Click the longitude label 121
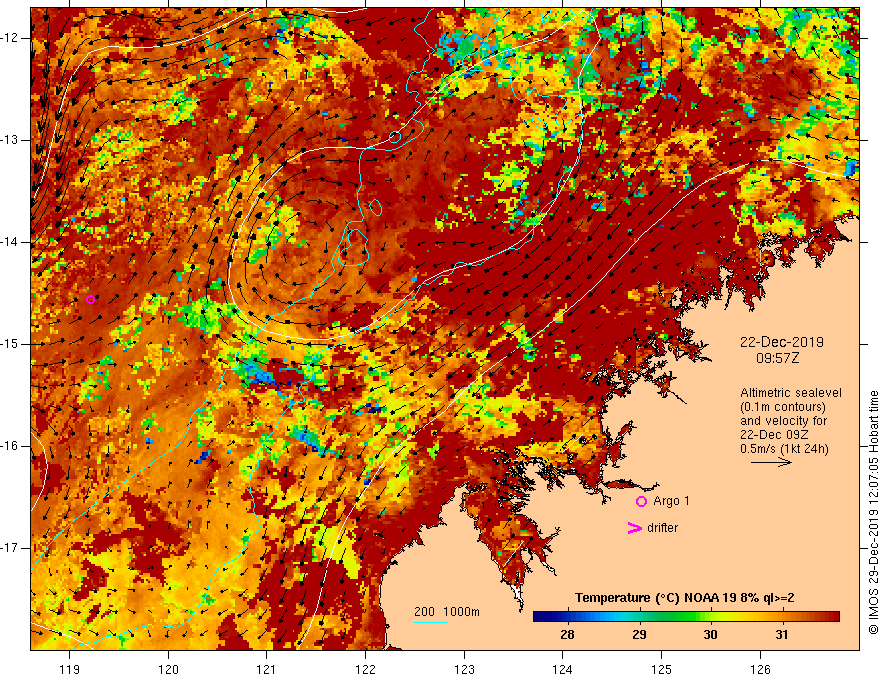The width and height of the screenshot is (880, 680). (267, 669)
